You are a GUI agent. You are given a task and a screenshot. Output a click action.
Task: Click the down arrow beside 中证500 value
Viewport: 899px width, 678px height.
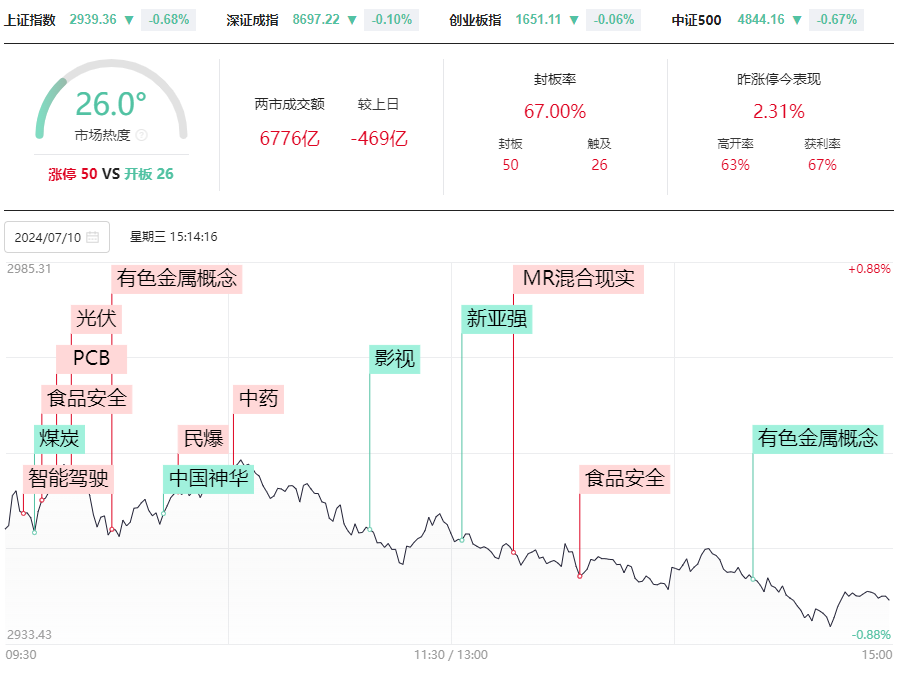click(797, 20)
